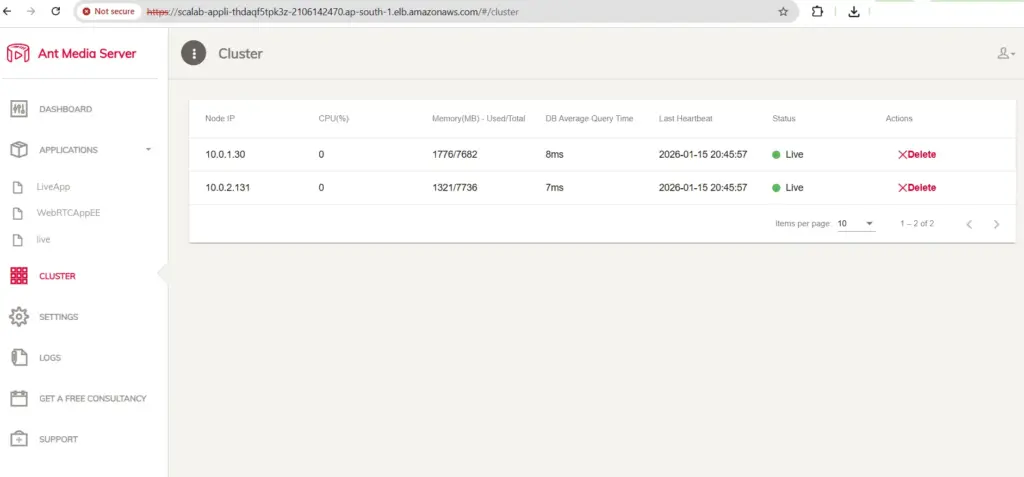Click the Logs file icon
Screen dimensions: 1024x477
[20, 357]
